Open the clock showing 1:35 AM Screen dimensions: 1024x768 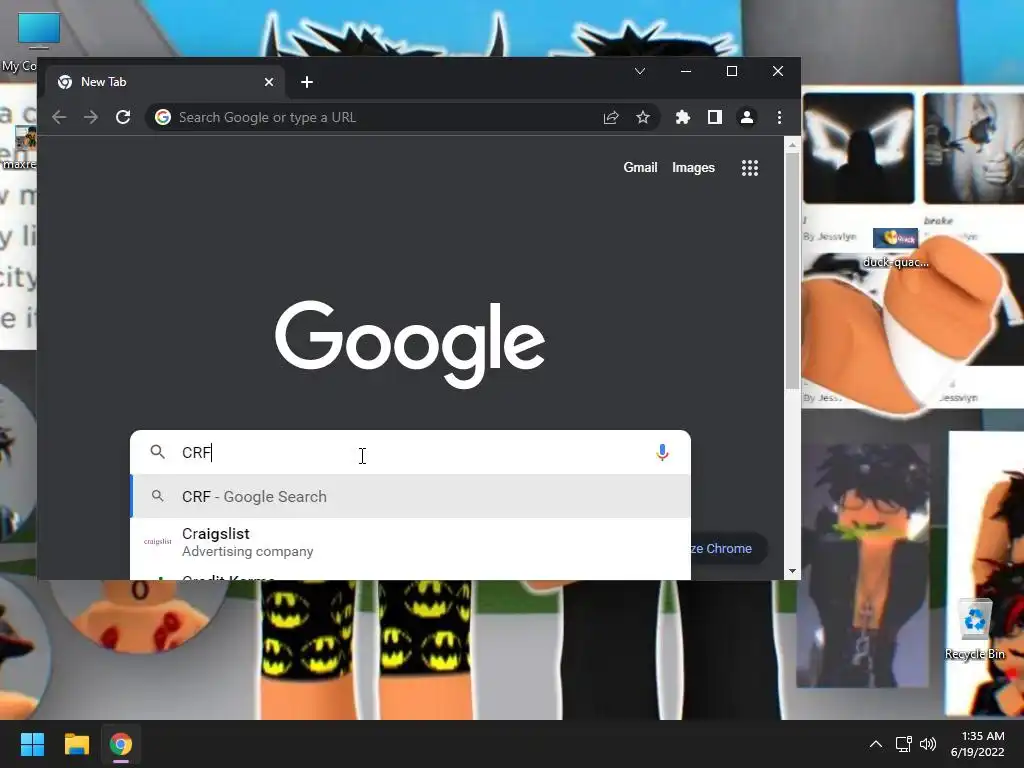[x=978, y=744]
